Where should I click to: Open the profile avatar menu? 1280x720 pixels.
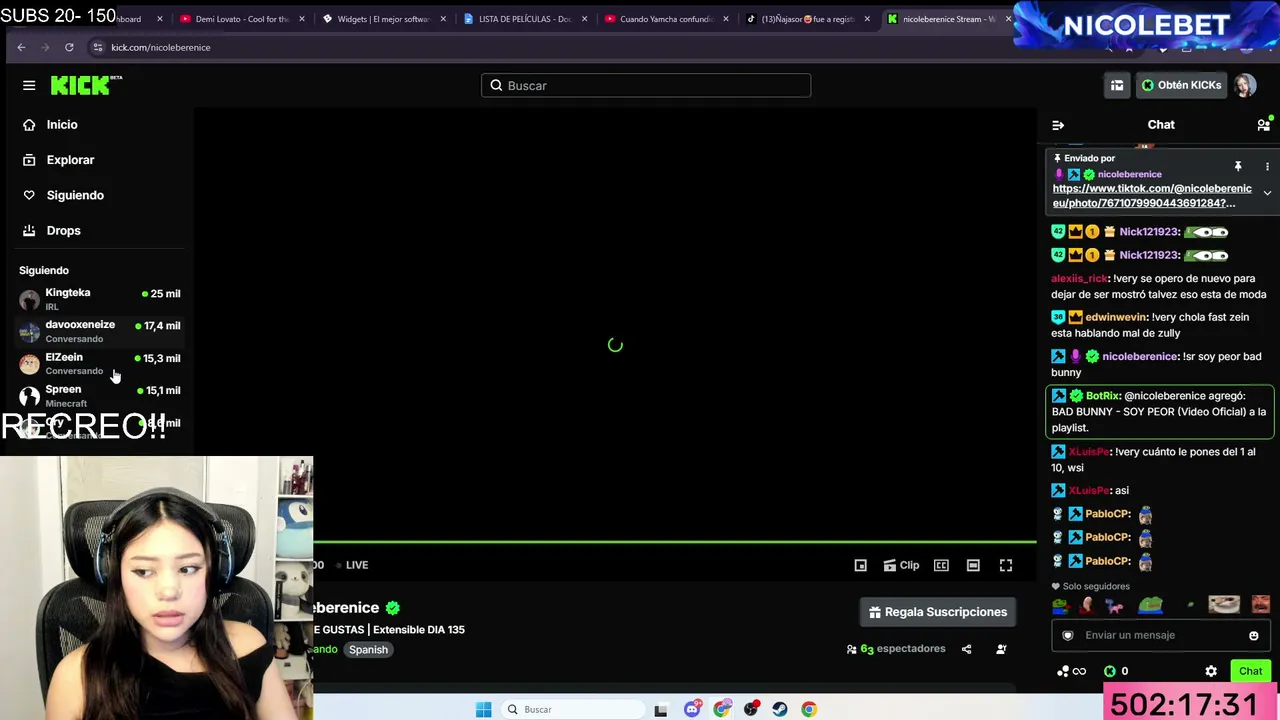pyautogui.click(x=1245, y=85)
